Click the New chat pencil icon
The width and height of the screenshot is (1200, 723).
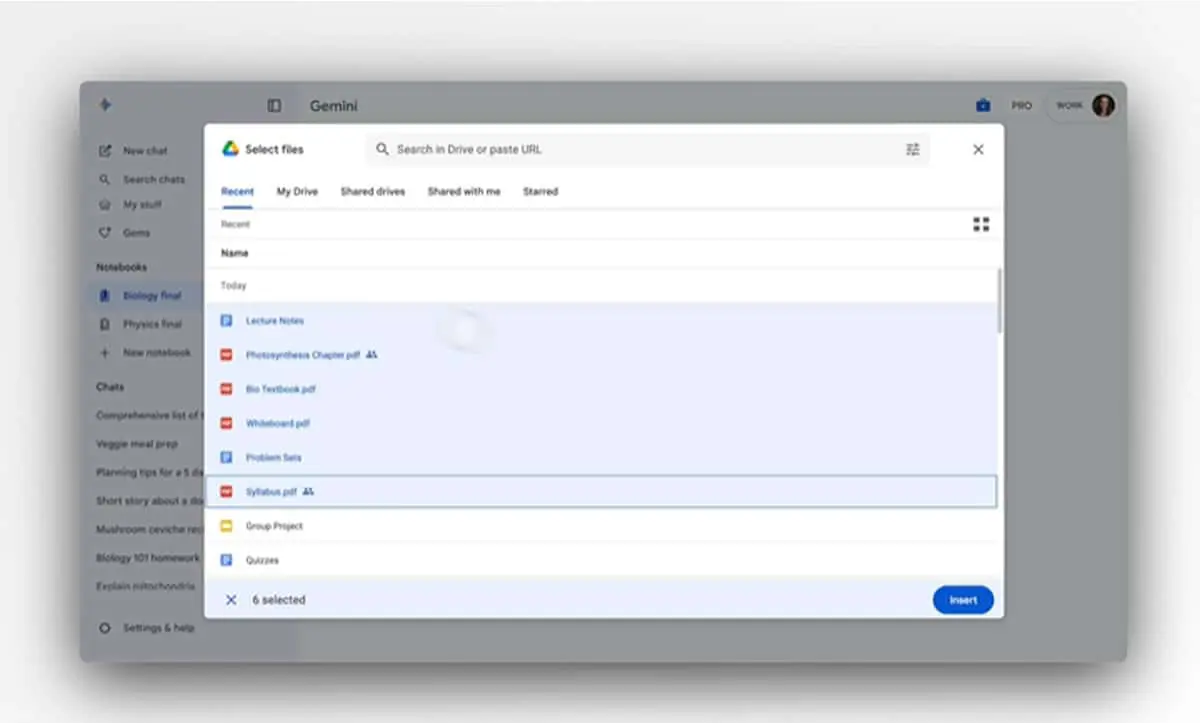coord(104,151)
